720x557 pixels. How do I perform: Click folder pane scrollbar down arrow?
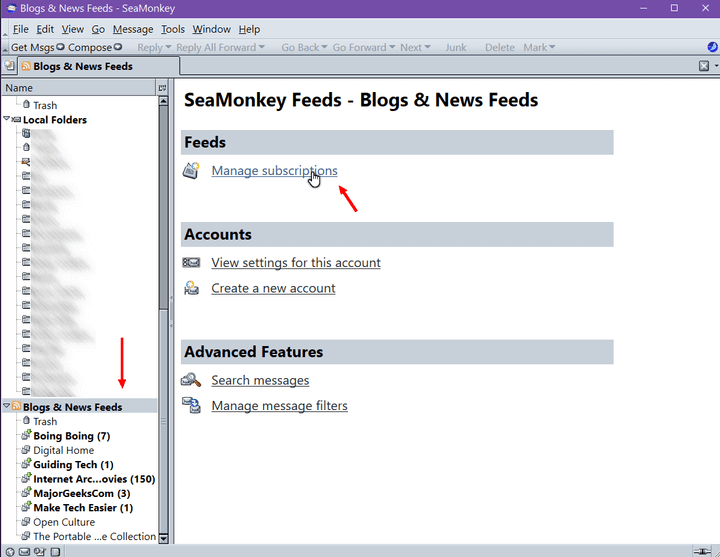pyautogui.click(x=163, y=538)
